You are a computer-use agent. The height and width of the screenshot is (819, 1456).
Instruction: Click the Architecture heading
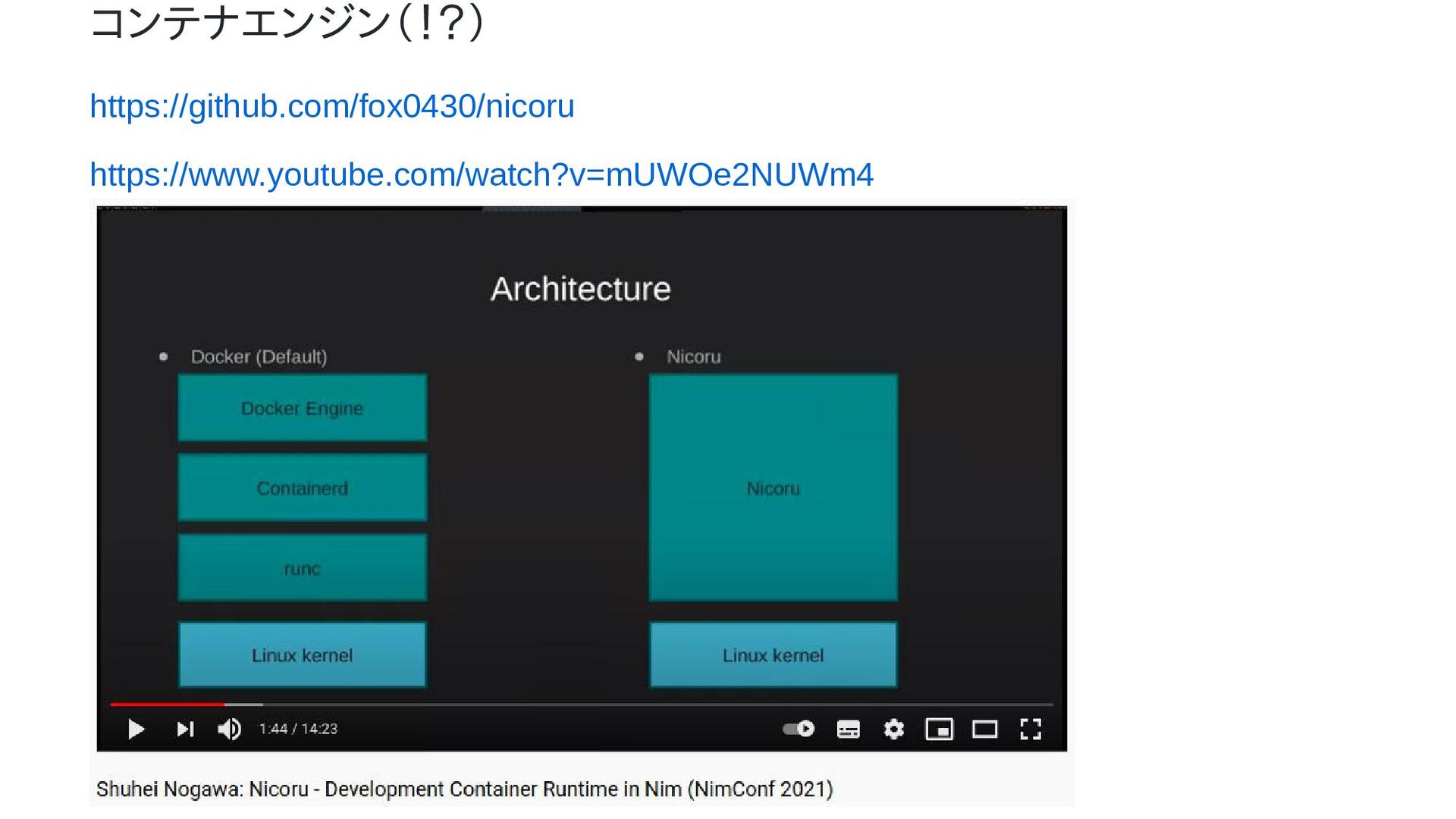click(x=581, y=289)
